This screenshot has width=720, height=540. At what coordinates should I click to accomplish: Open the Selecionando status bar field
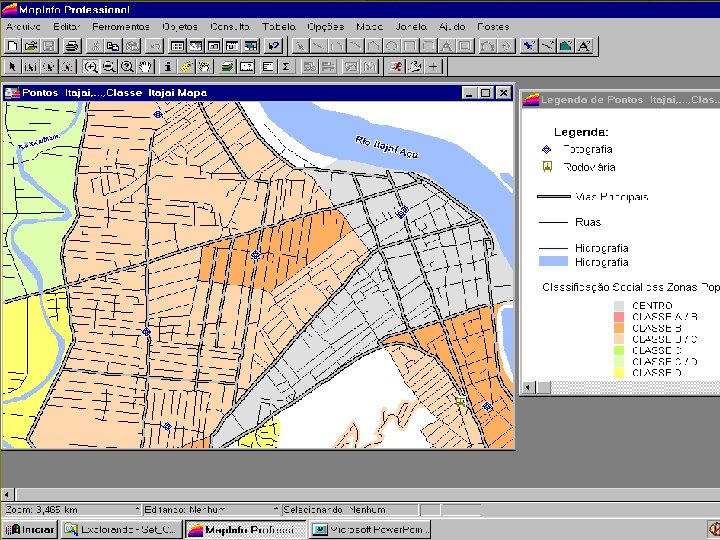pos(350,510)
